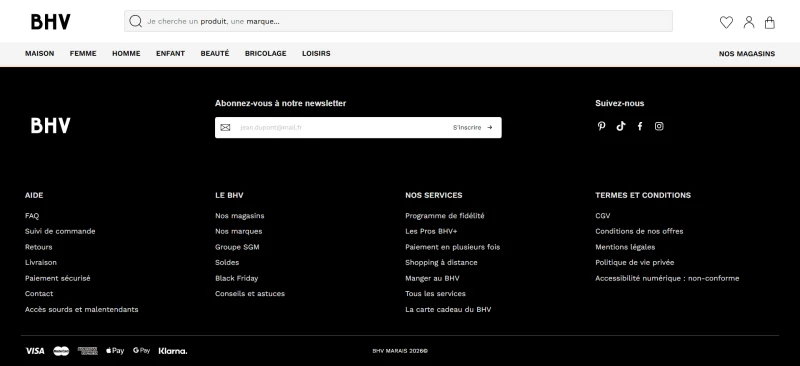Open the Facebook social icon
Image resolution: width=800 pixels, height=366 pixels.
[640, 126]
